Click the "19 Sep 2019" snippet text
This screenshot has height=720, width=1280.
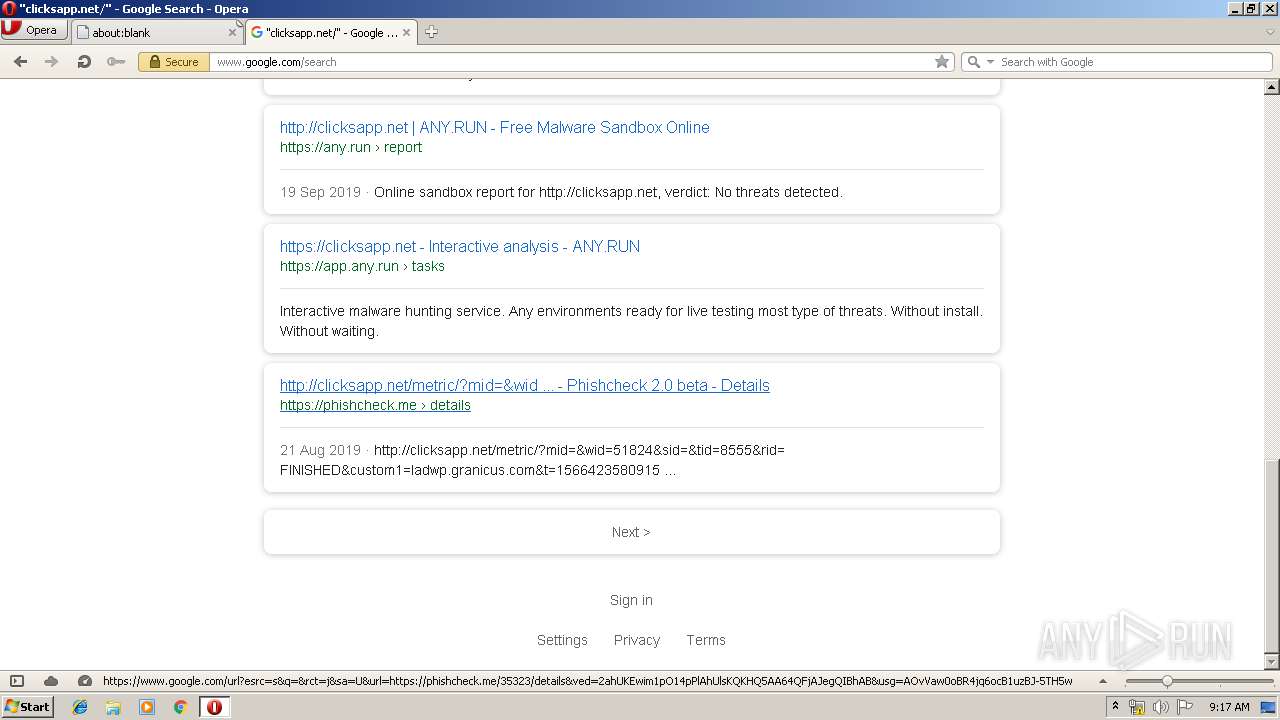320,192
